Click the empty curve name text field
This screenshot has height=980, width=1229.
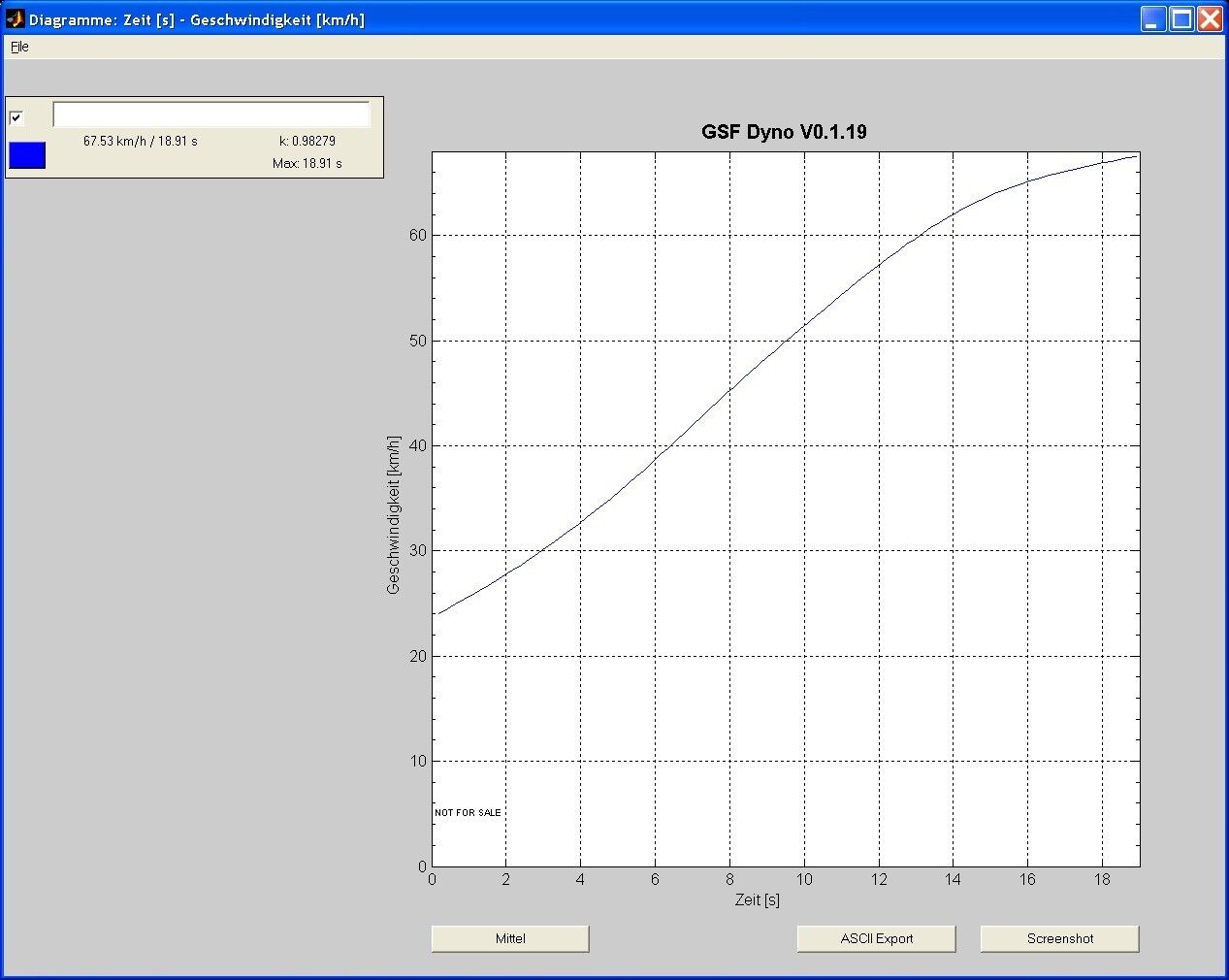210,114
